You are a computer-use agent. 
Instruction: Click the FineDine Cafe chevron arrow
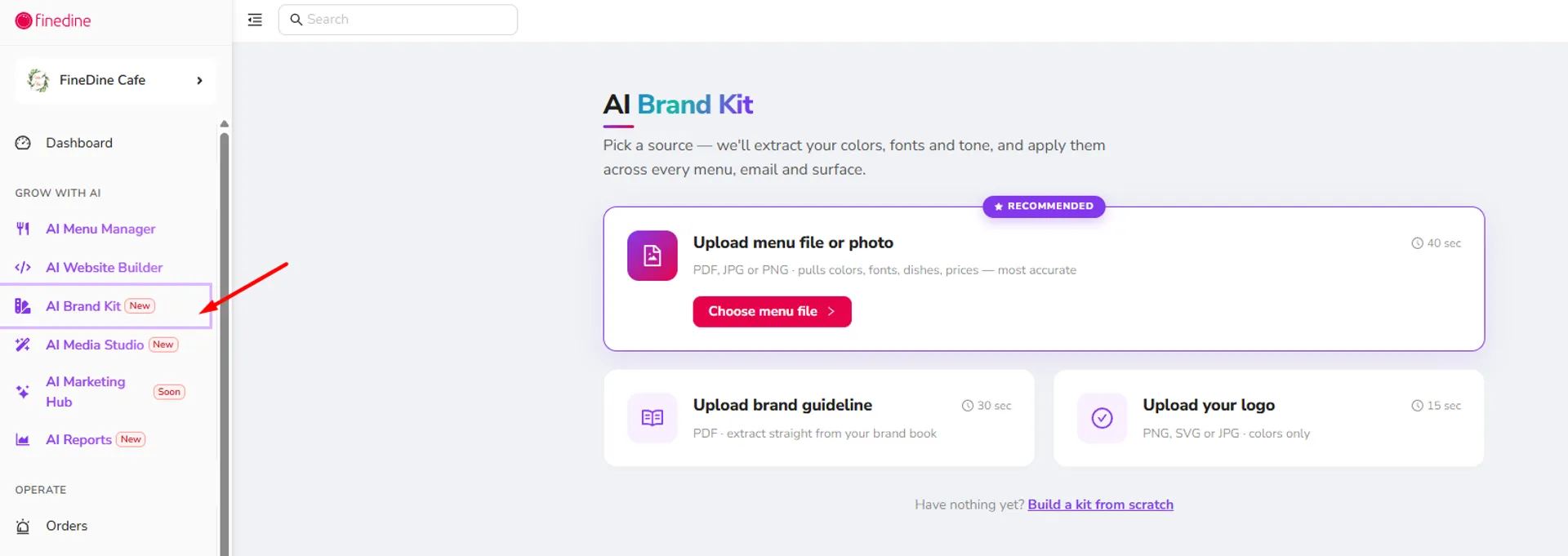(199, 80)
